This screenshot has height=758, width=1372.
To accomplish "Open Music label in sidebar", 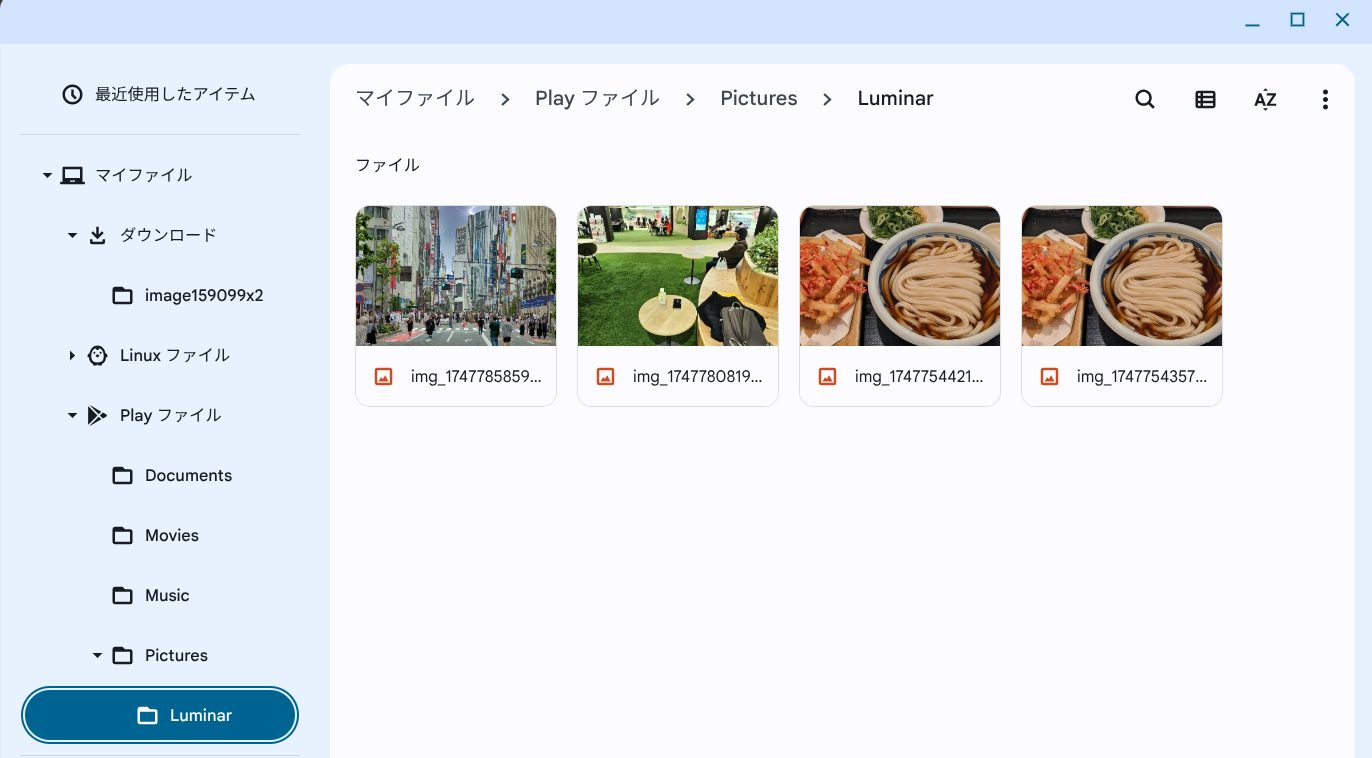I will [167, 596].
